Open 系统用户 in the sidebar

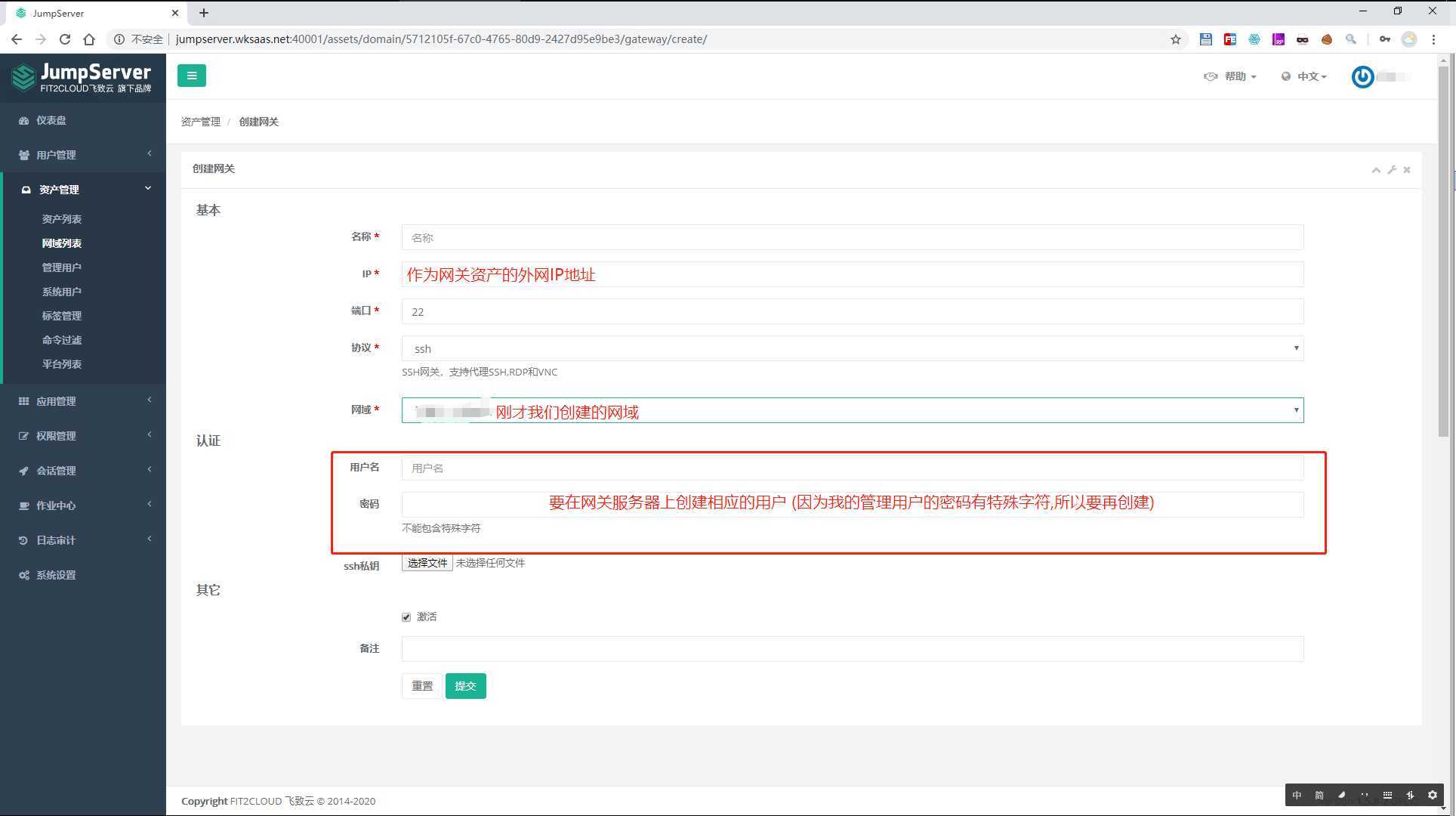click(x=62, y=292)
